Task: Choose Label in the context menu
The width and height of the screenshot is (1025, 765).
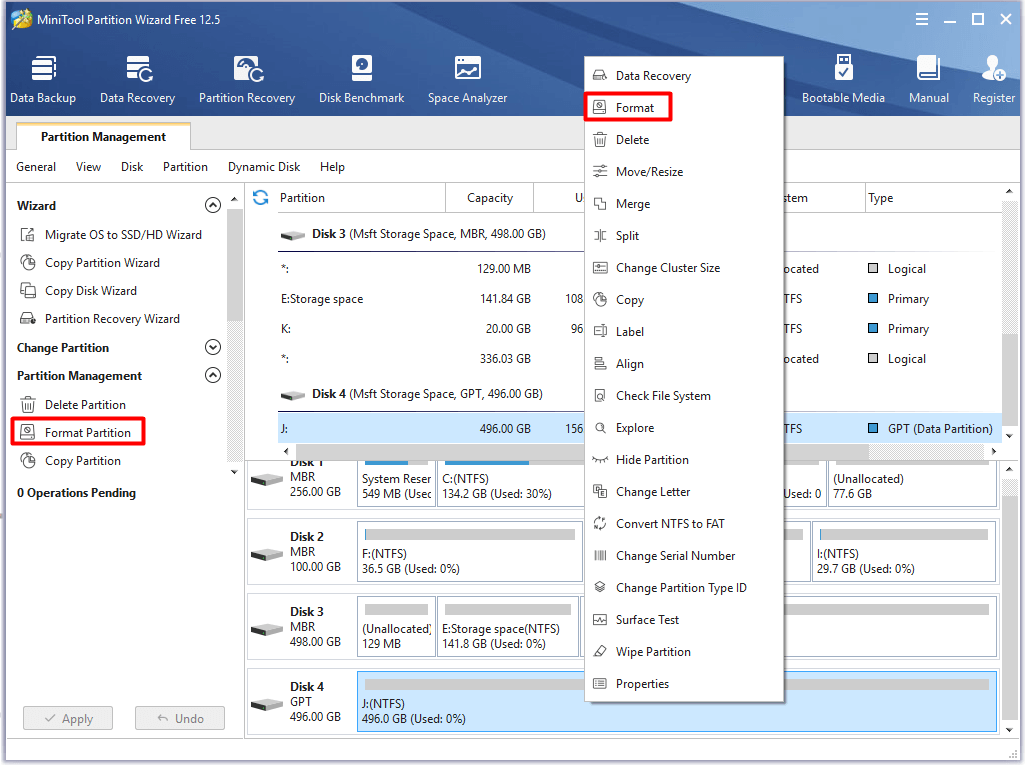Action: [x=684, y=332]
